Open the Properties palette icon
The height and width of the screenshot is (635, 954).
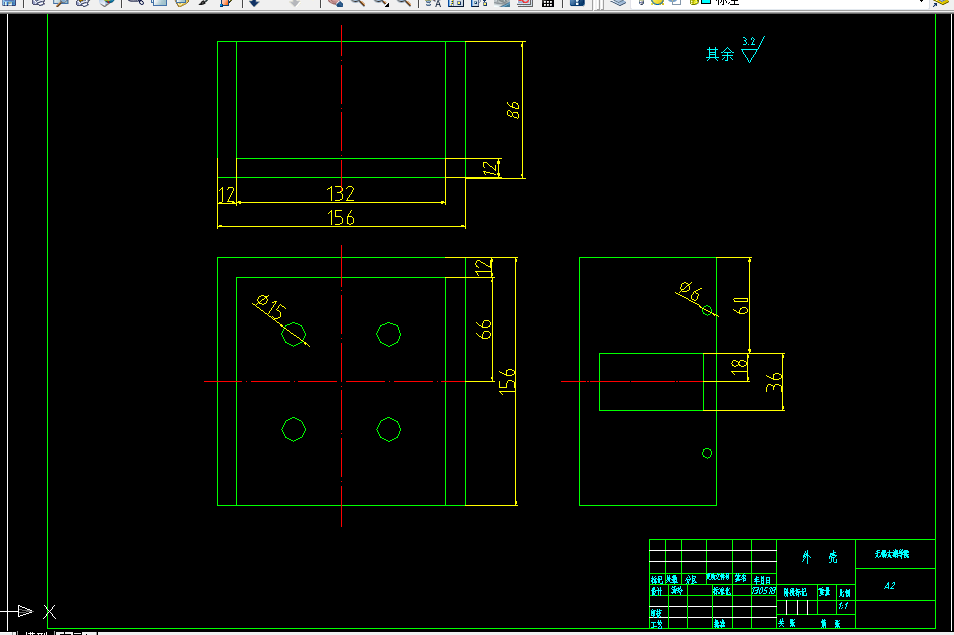coord(433,2)
